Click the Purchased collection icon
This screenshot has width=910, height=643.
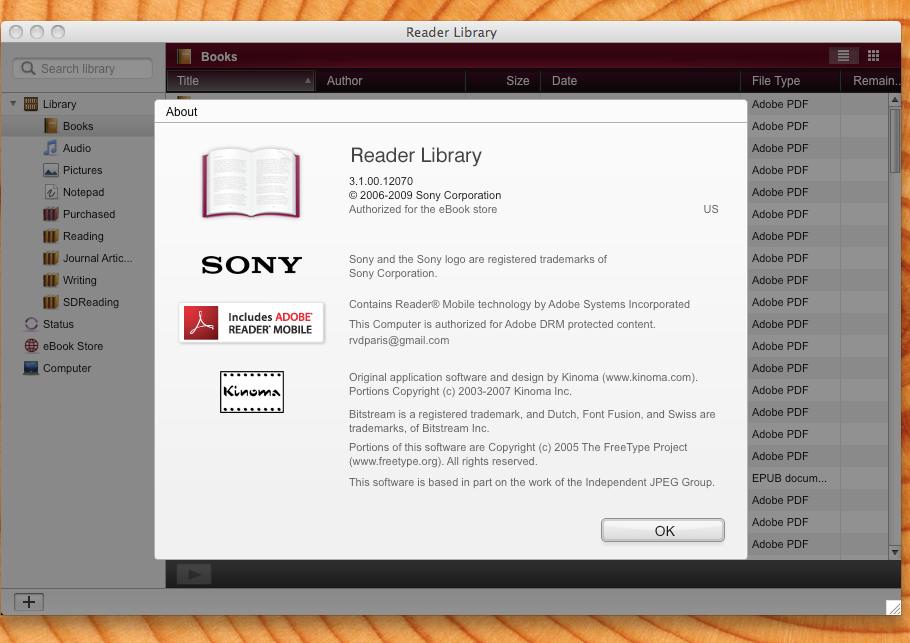click(51, 214)
